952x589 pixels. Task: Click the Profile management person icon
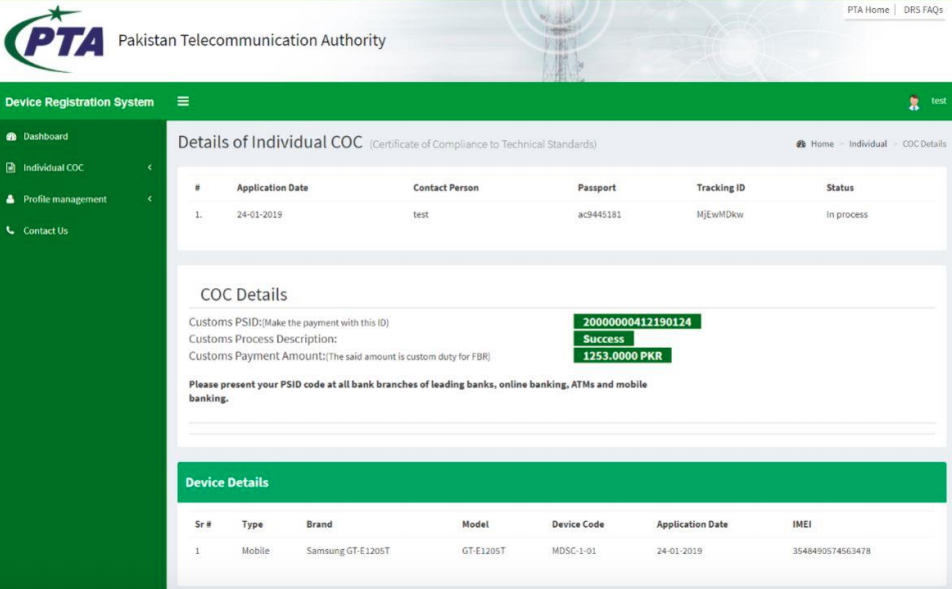[x=10, y=199]
